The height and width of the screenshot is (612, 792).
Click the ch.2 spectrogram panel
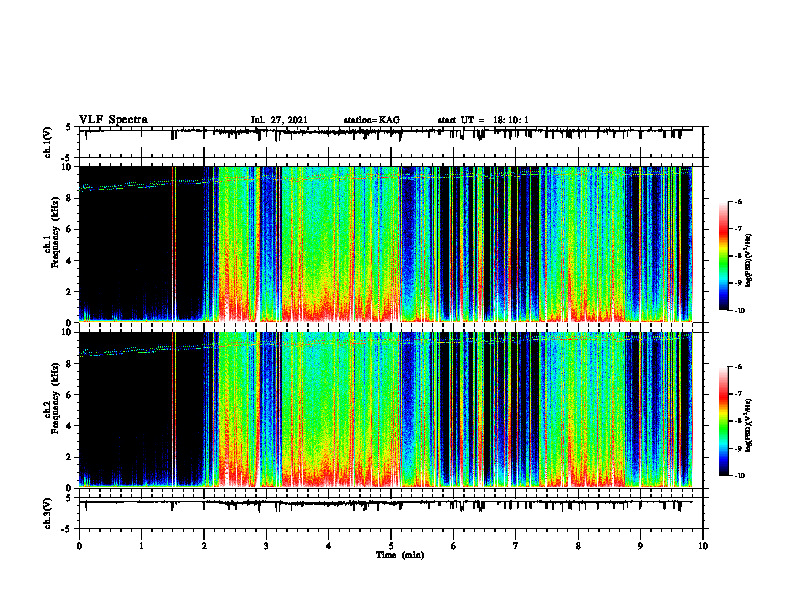pyautogui.click(x=391, y=410)
